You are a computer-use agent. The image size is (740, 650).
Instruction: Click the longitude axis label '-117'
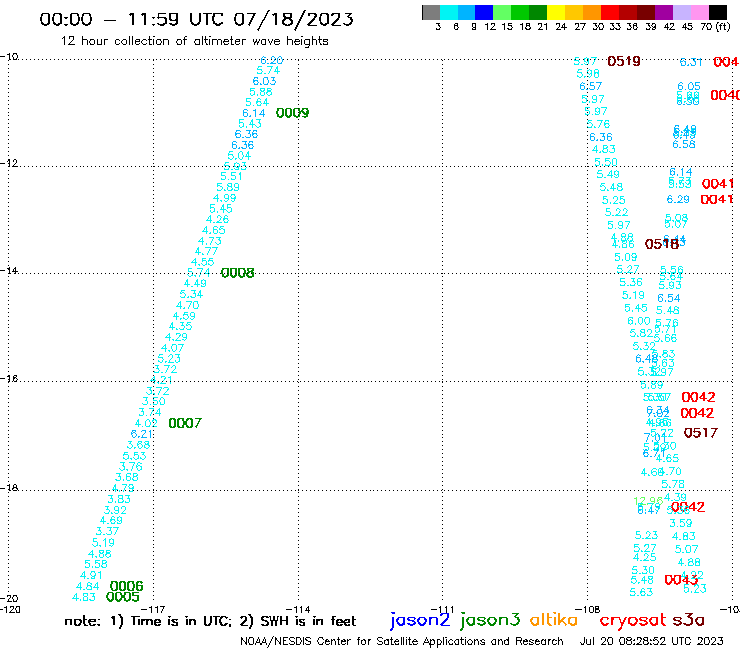point(153,609)
